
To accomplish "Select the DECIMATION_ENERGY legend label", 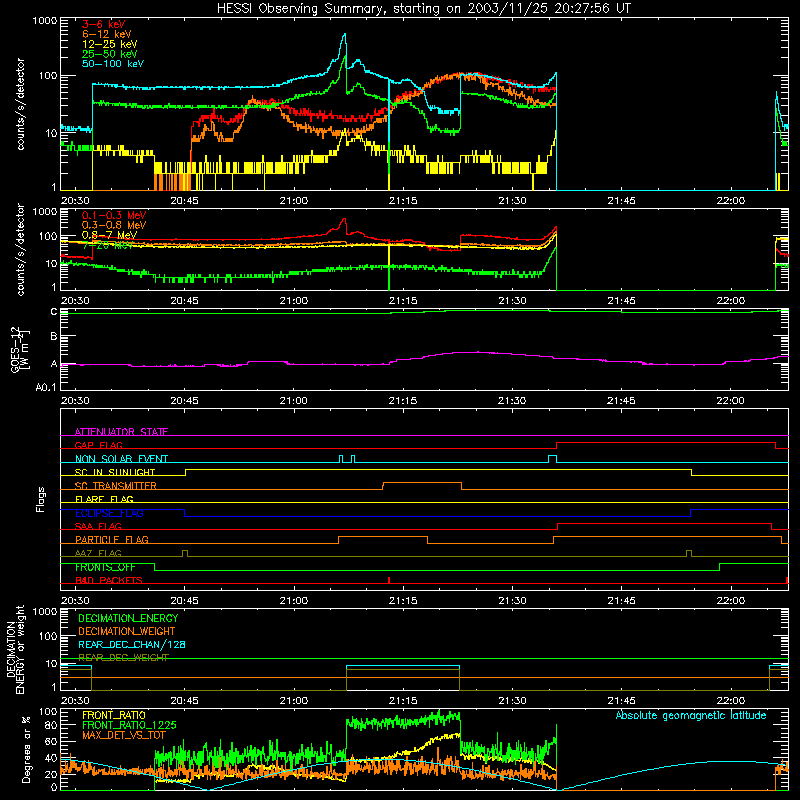I will tap(128, 618).
